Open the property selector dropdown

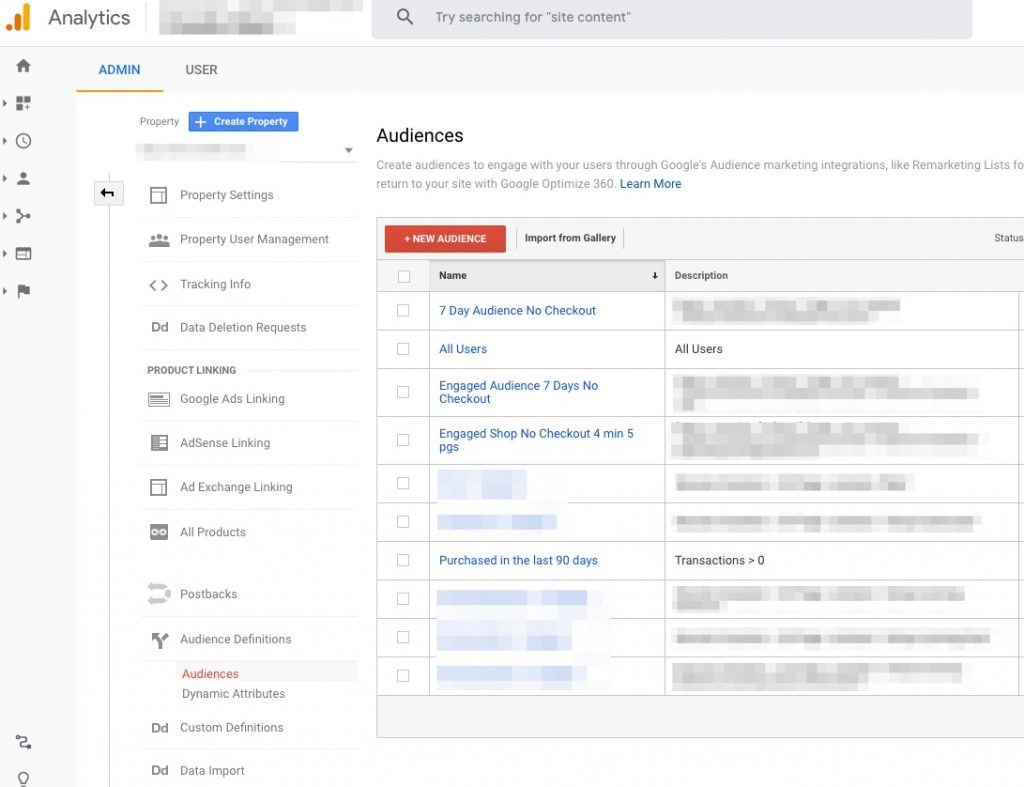(x=349, y=149)
